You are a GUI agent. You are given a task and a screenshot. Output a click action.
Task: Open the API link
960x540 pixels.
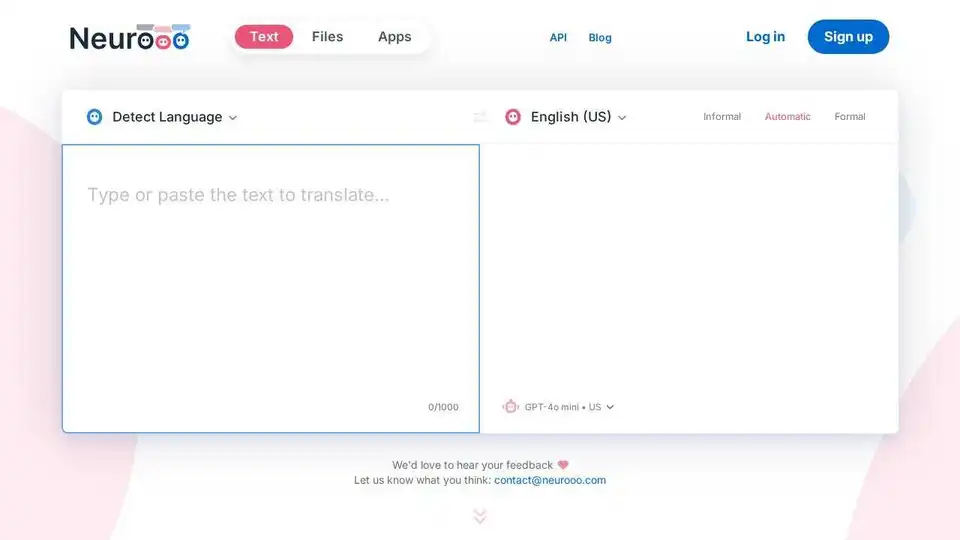[558, 37]
